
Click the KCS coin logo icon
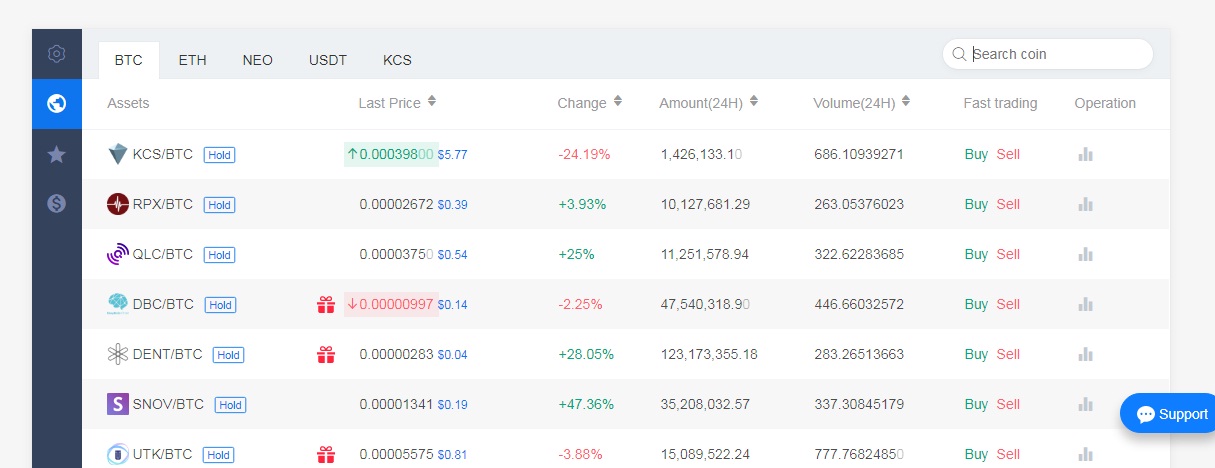point(118,154)
